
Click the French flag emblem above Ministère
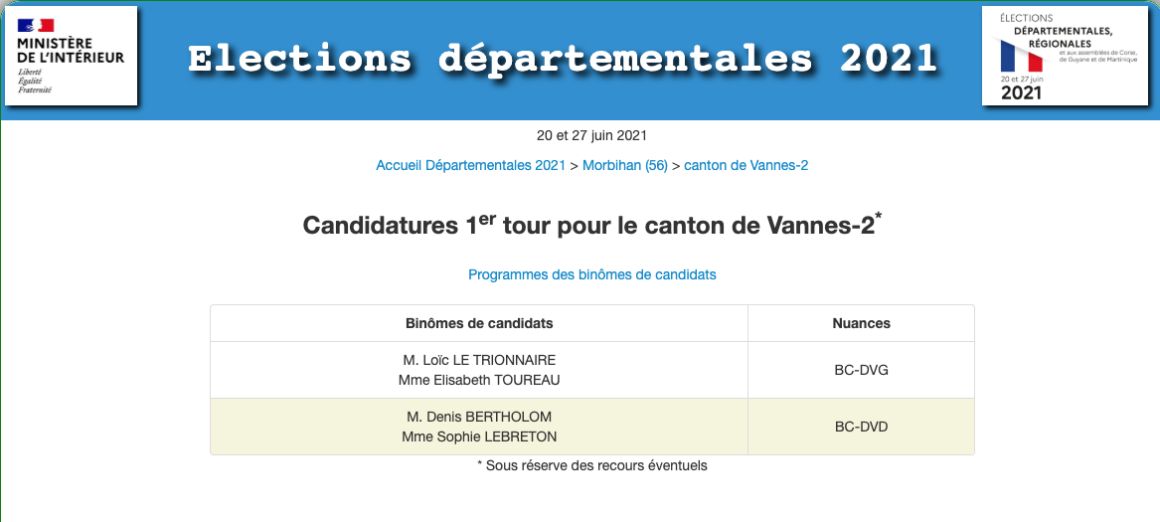(x=34, y=25)
